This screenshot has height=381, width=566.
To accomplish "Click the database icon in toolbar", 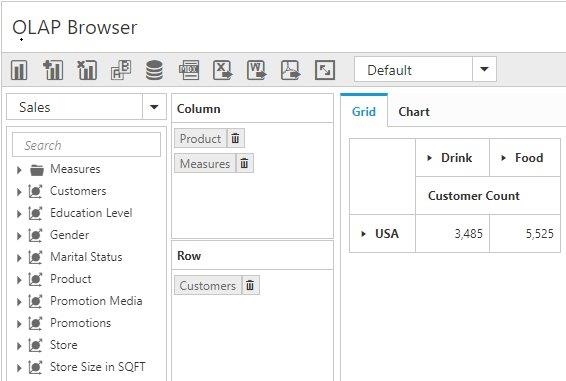I will (x=154, y=70).
